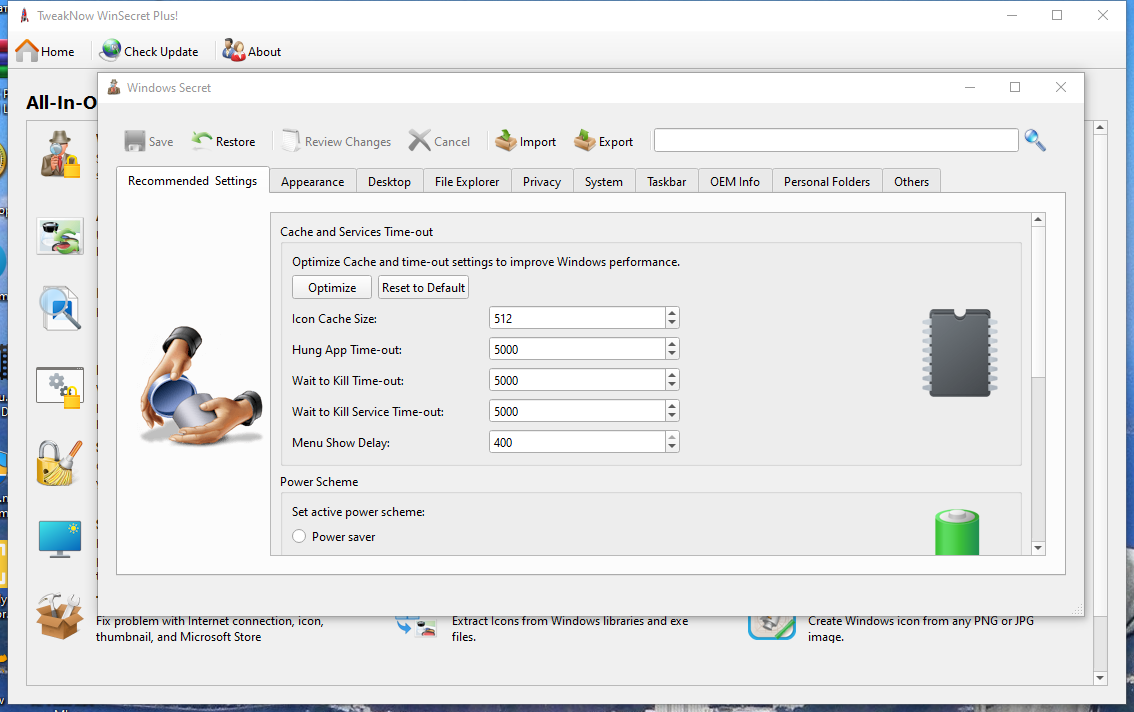Click the Create Windows icon tool icon

point(772,627)
